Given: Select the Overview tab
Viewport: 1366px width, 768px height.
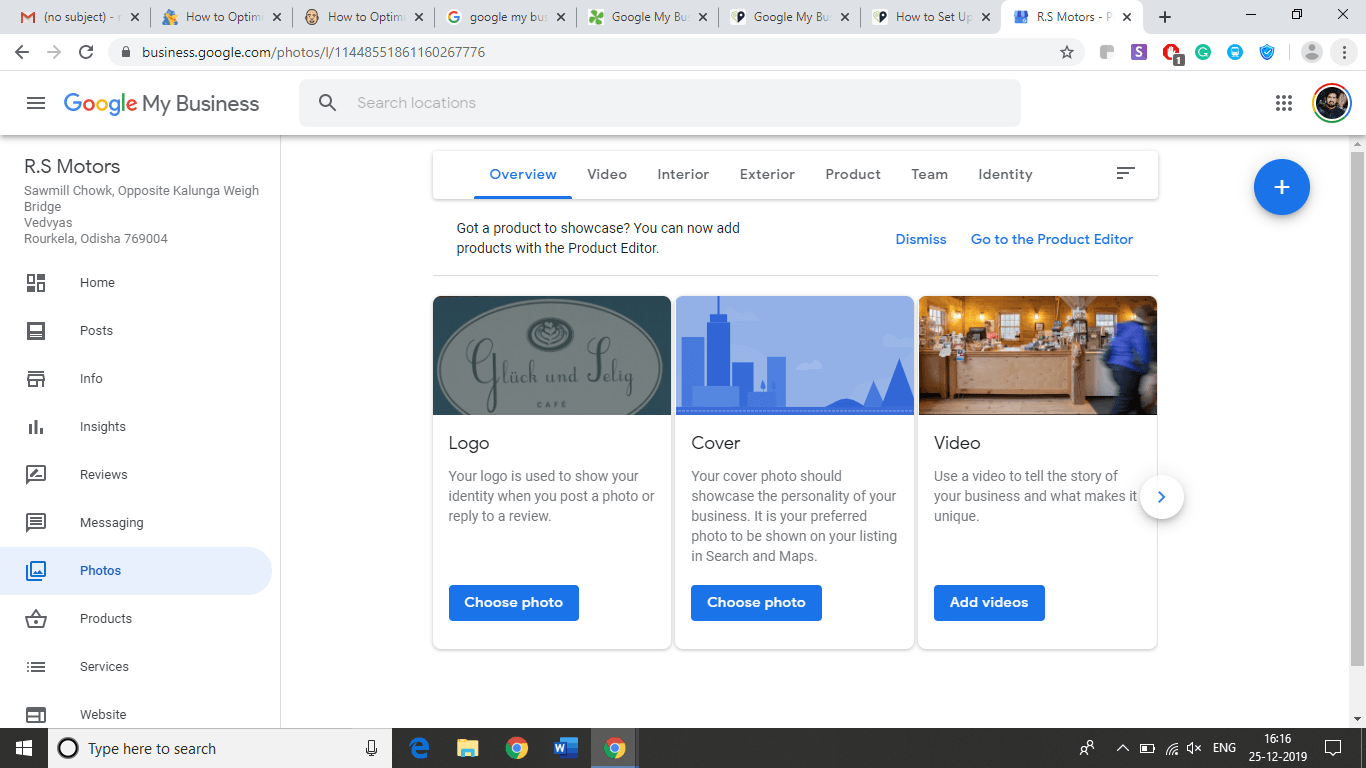Looking at the screenshot, I should [523, 174].
